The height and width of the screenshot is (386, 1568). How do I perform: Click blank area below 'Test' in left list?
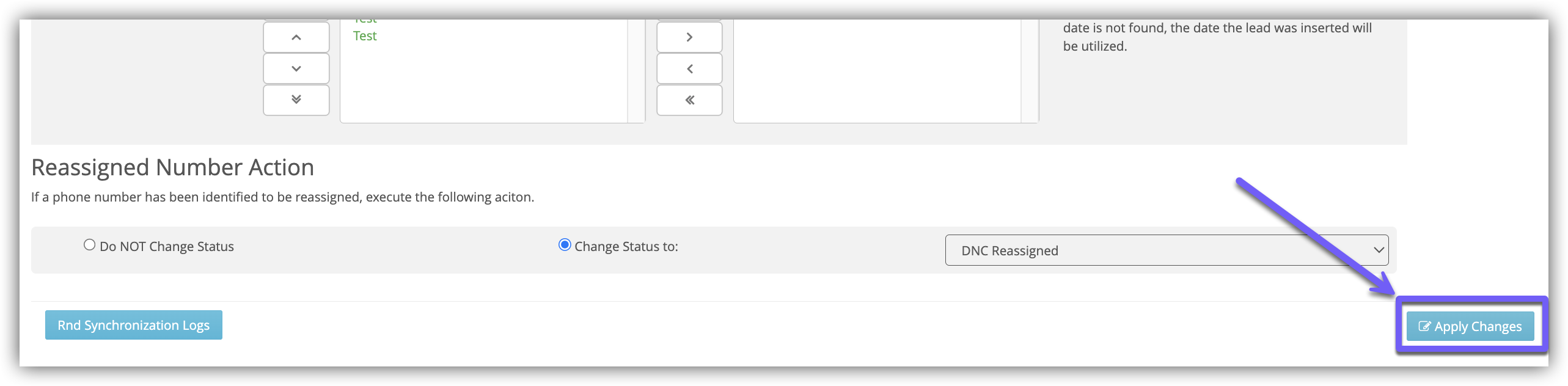pos(483,86)
